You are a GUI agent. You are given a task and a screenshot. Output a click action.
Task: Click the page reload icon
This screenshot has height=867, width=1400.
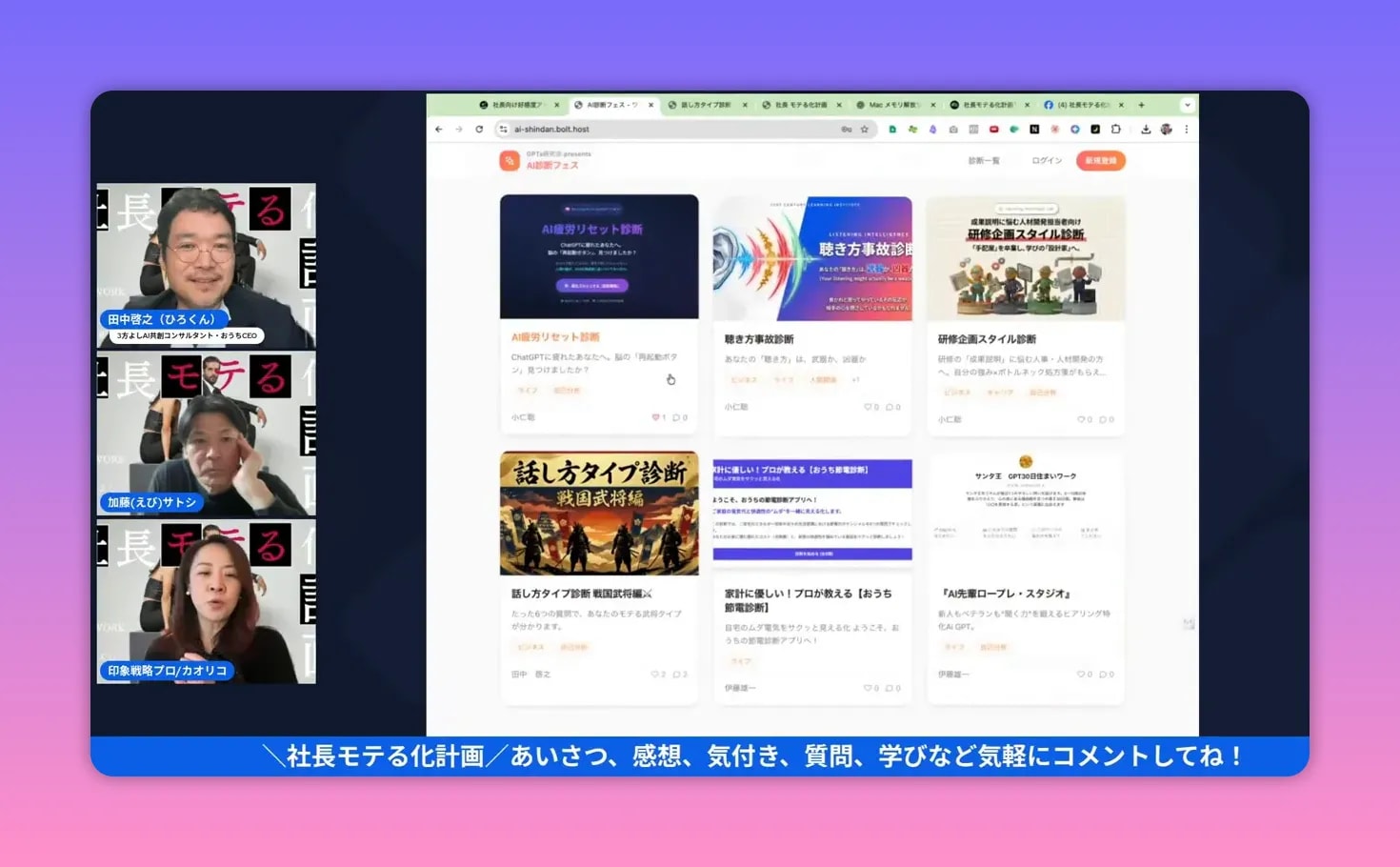pyautogui.click(x=478, y=129)
